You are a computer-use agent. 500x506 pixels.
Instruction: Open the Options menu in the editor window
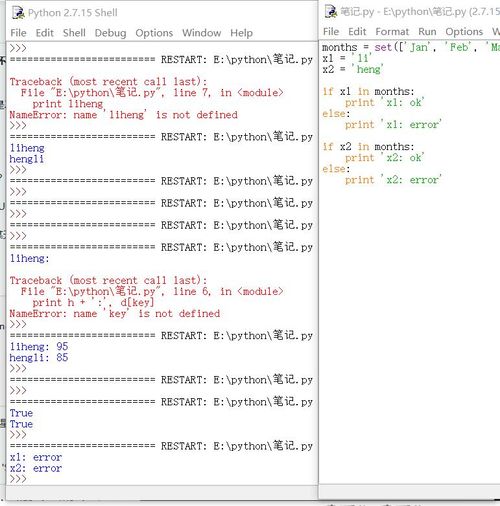point(464,32)
